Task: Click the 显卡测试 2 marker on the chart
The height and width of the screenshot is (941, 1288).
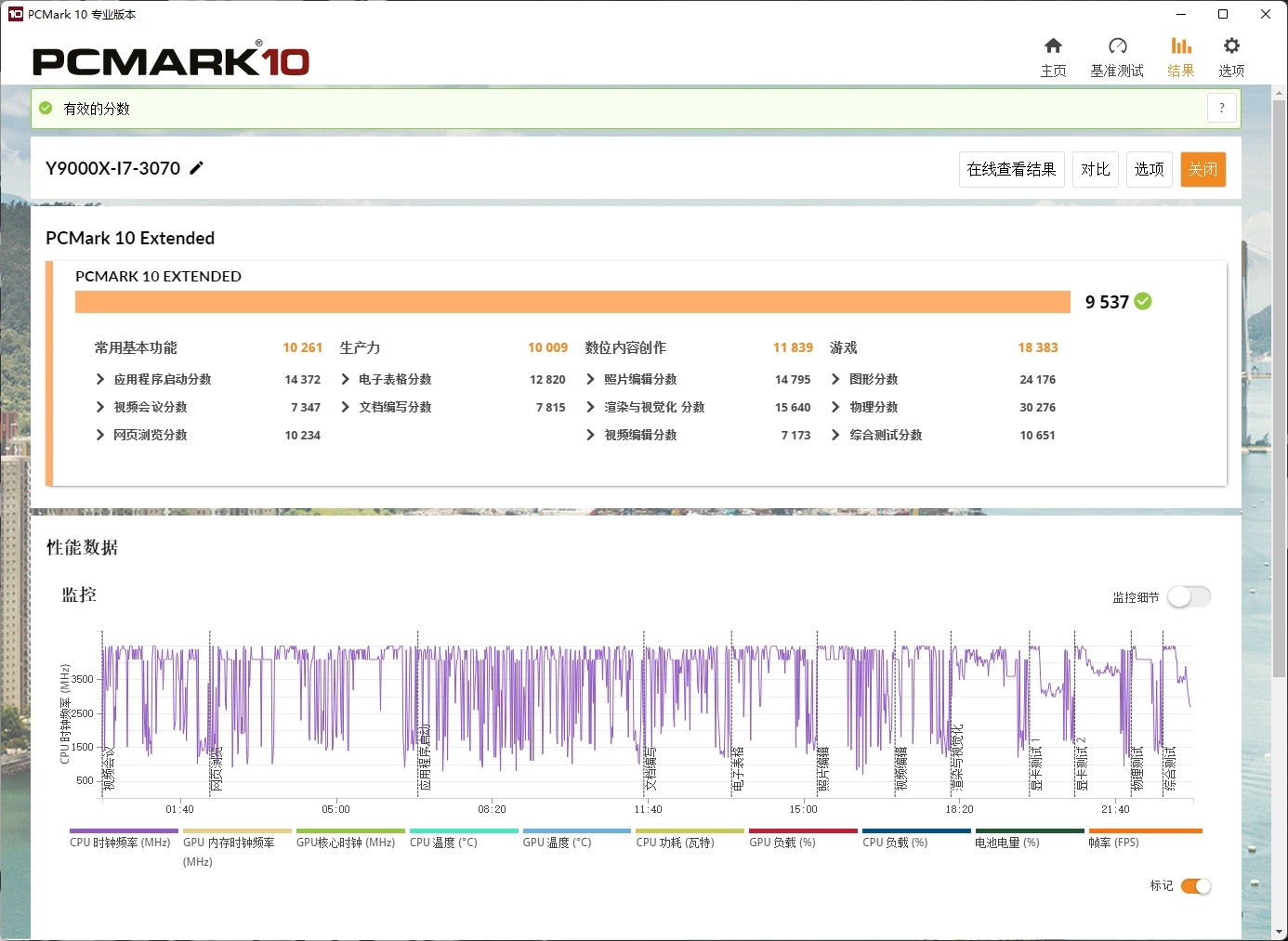Action: [1082, 764]
